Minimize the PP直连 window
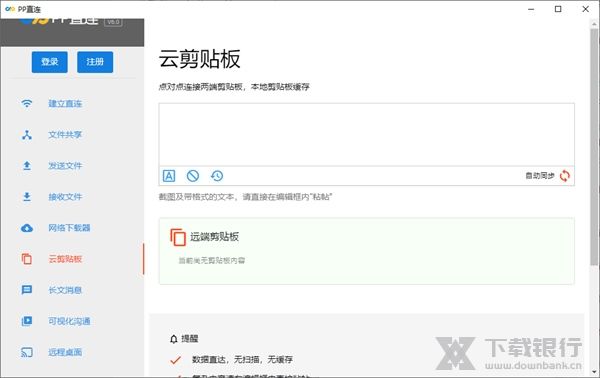Viewport: 600px width, 378px height. 531,9
